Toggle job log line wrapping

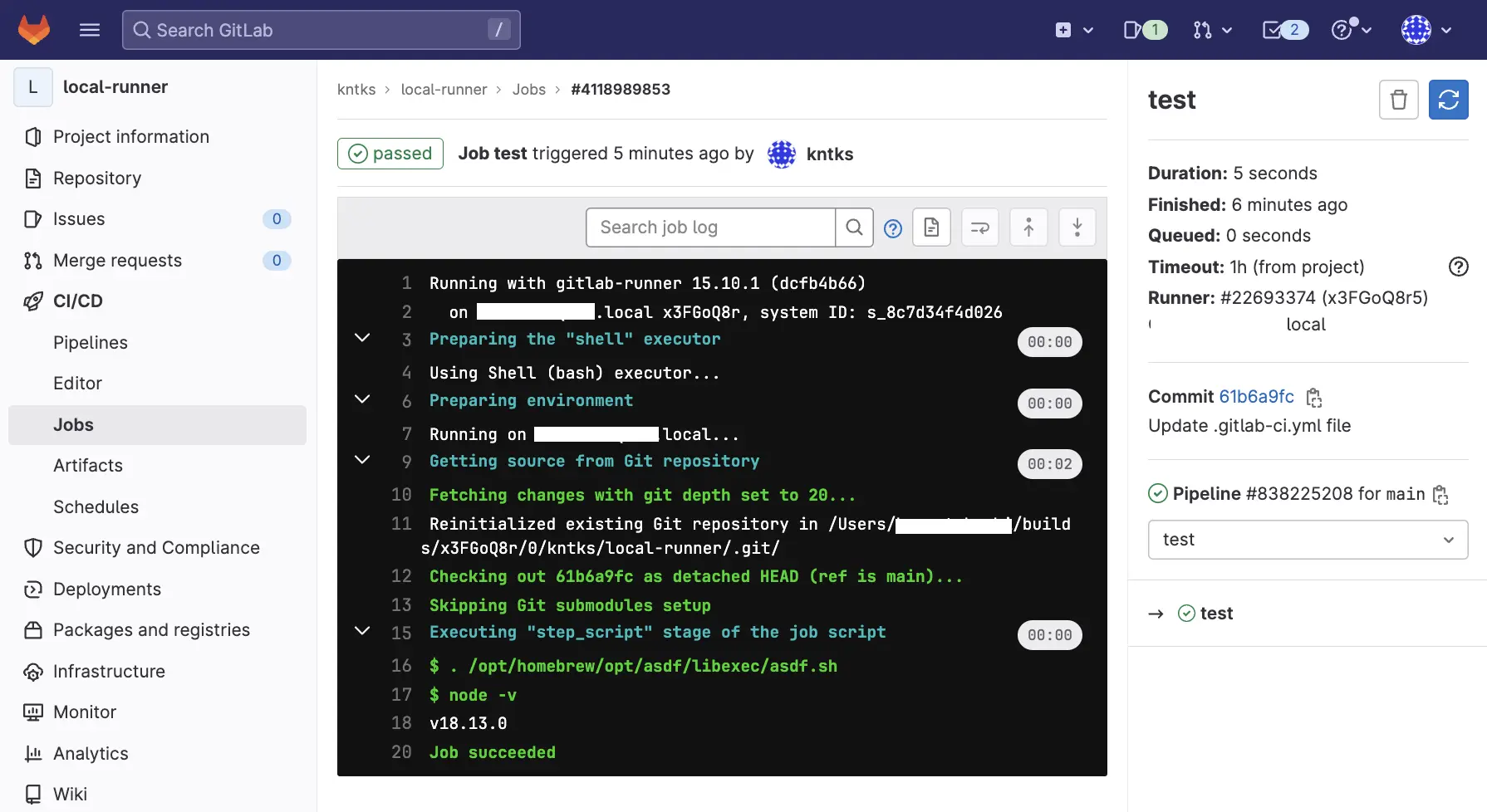[979, 227]
